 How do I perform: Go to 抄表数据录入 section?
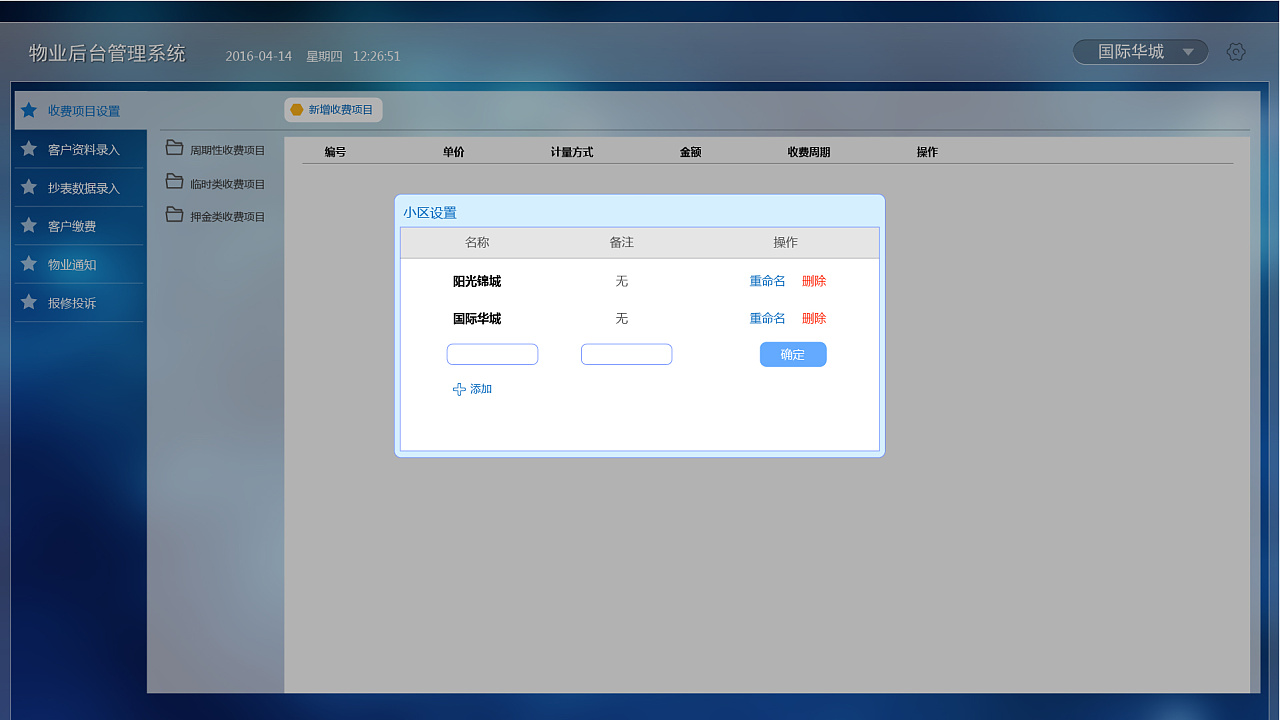coord(80,187)
